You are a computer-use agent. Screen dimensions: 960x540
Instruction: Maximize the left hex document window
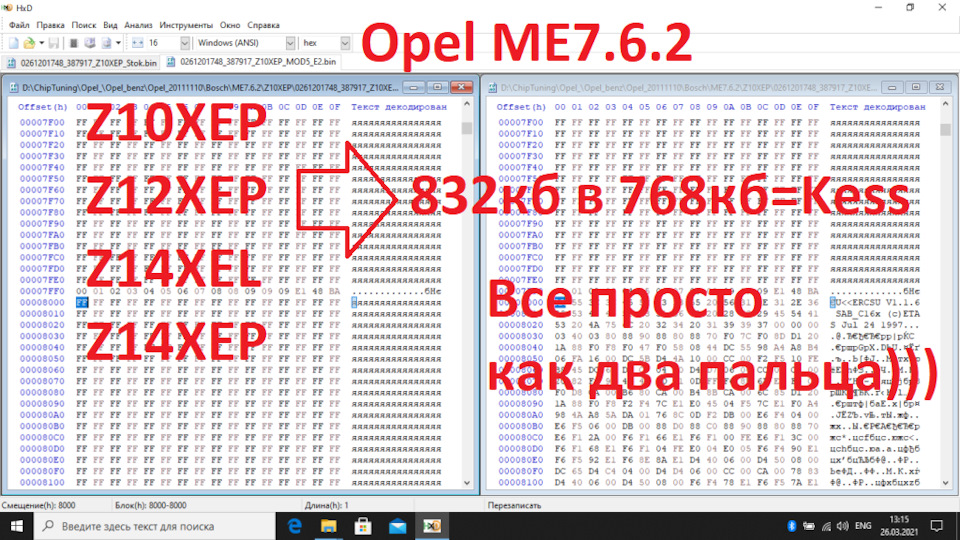coord(437,88)
